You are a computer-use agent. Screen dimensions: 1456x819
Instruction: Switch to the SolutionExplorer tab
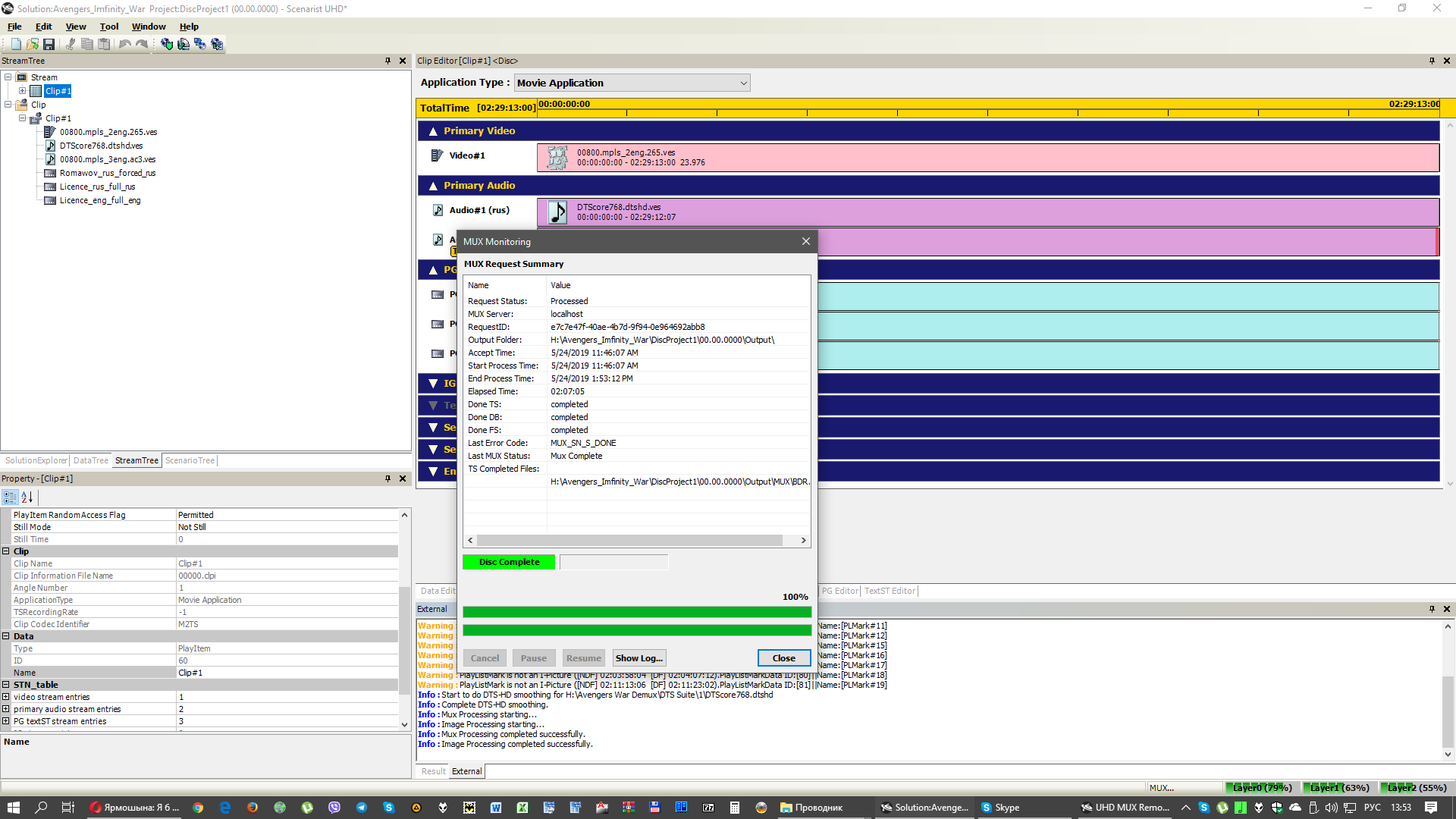36,460
